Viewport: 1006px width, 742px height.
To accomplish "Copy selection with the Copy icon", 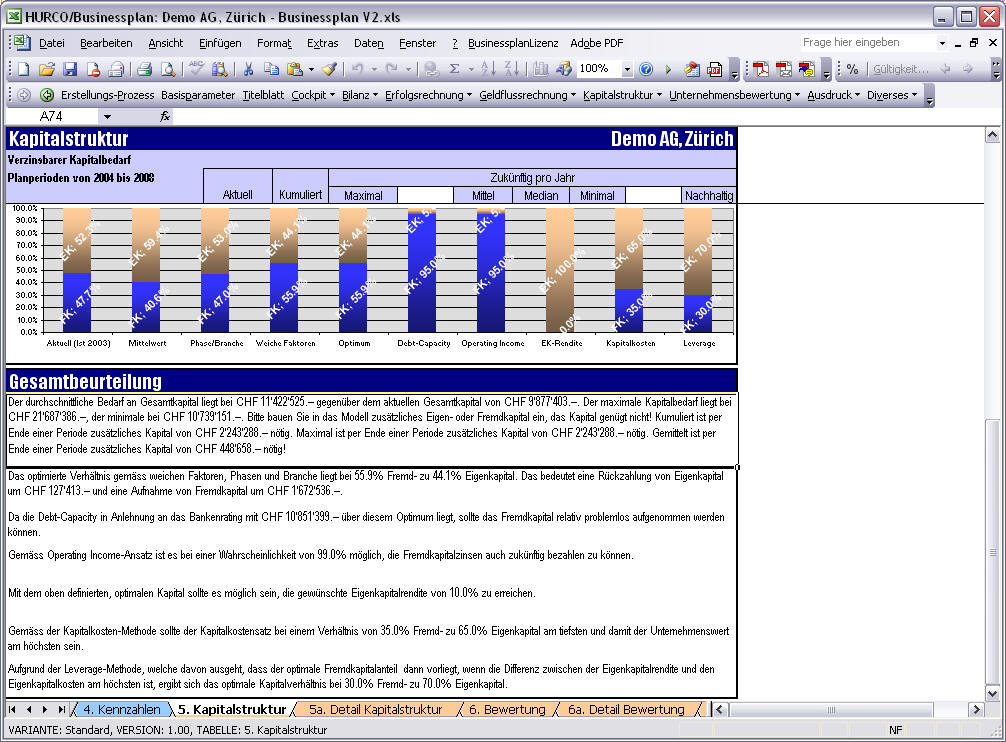I will 271,69.
